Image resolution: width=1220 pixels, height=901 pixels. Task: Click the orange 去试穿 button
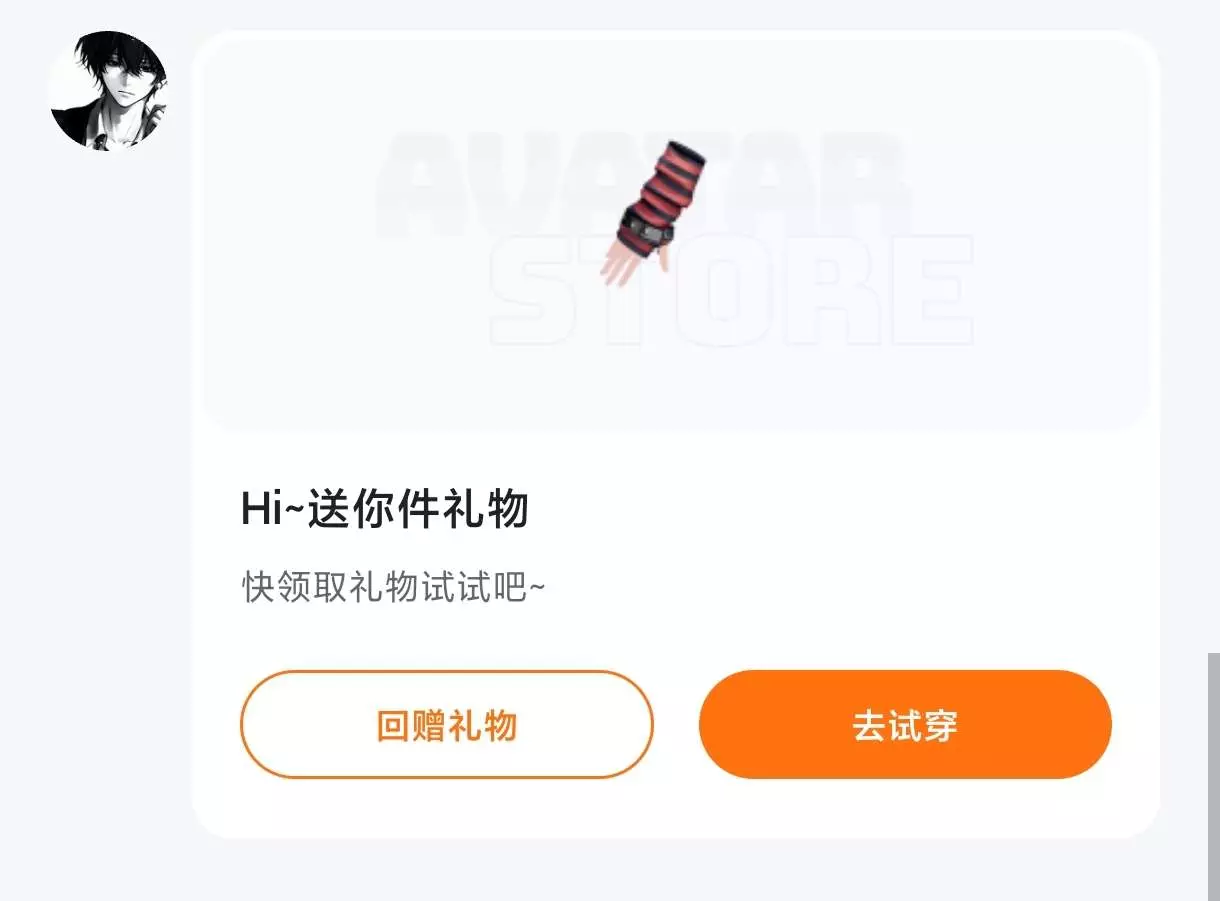pyautogui.click(x=905, y=724)
